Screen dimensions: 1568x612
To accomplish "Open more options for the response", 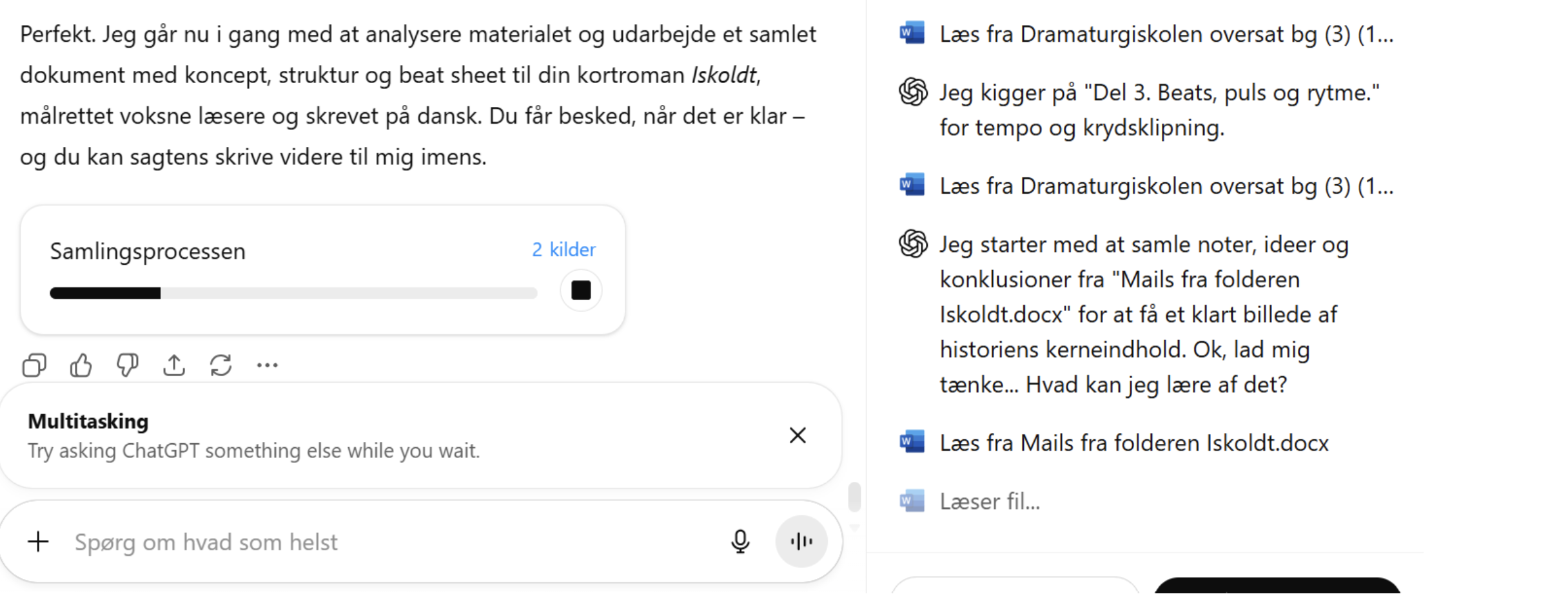I will 267,365.
